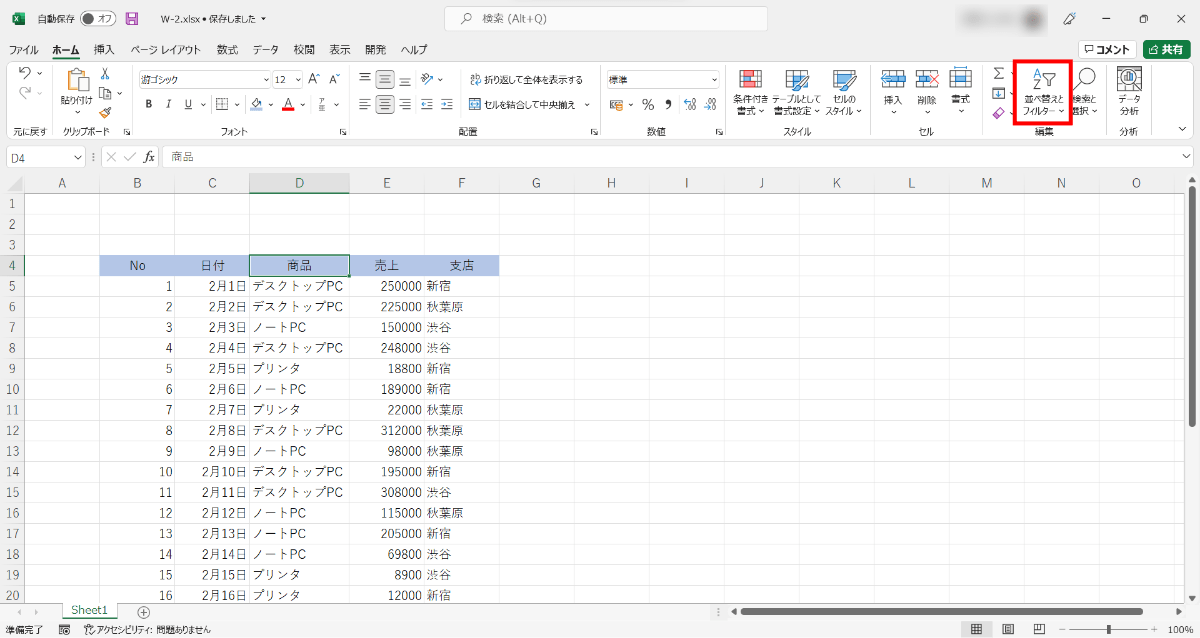The image size is (1200, 638).
Task: Toggle Italic formatting
Action: 168,104
